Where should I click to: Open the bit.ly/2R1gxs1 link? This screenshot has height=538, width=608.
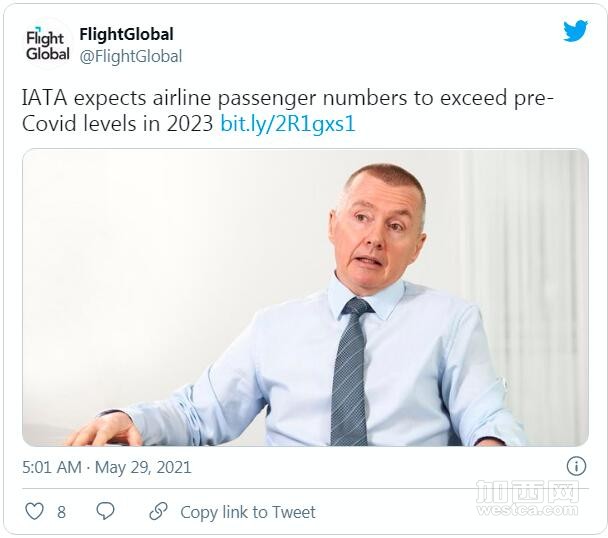pyautogui.click(x=288, y=125)
